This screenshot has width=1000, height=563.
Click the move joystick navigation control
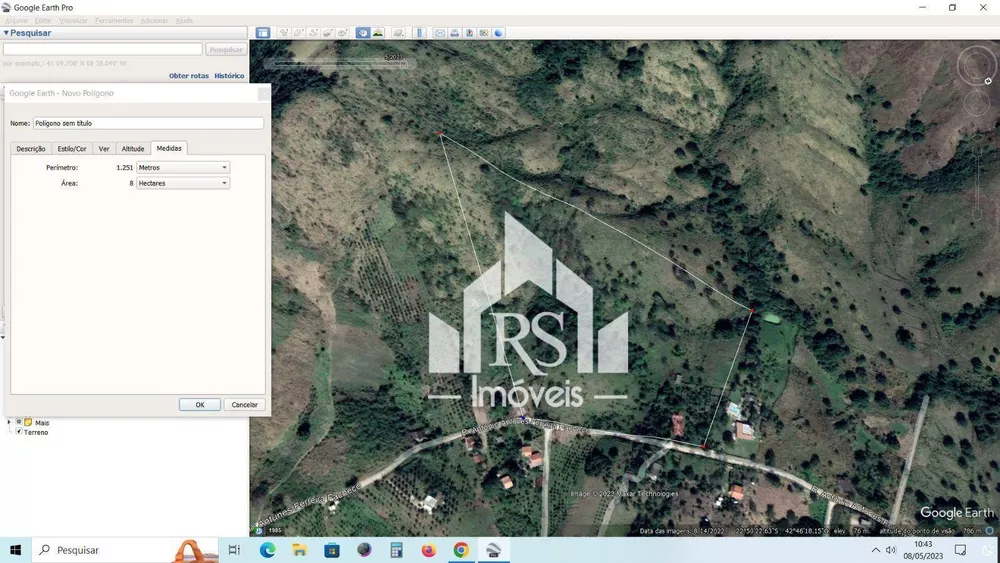pos(976,103)
